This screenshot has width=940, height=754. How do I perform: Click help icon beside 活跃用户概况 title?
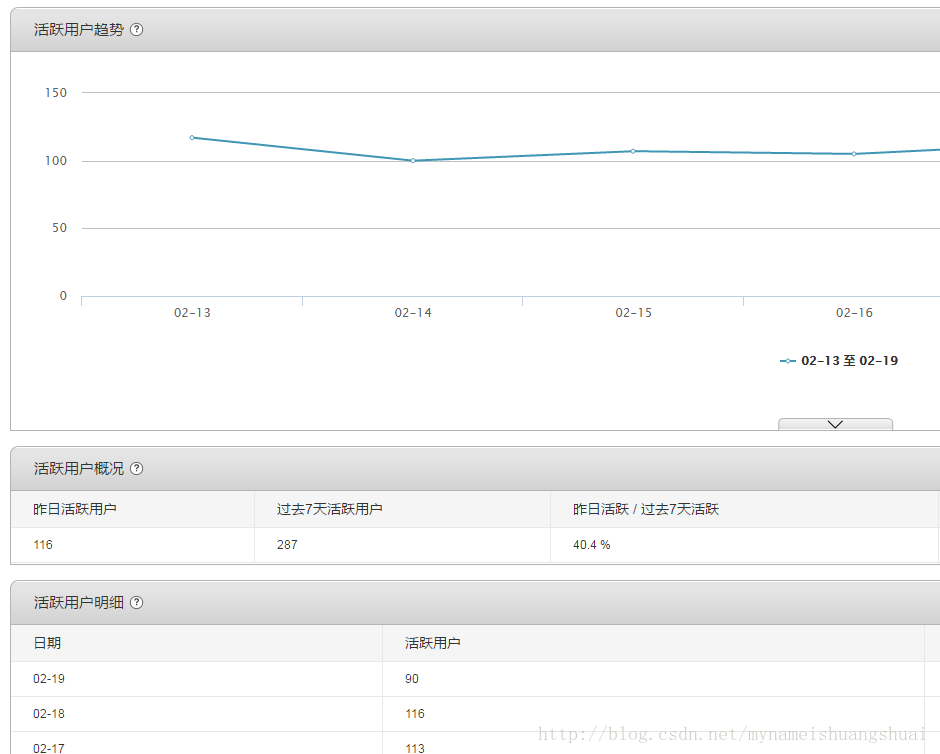click(x=137, y=469)
